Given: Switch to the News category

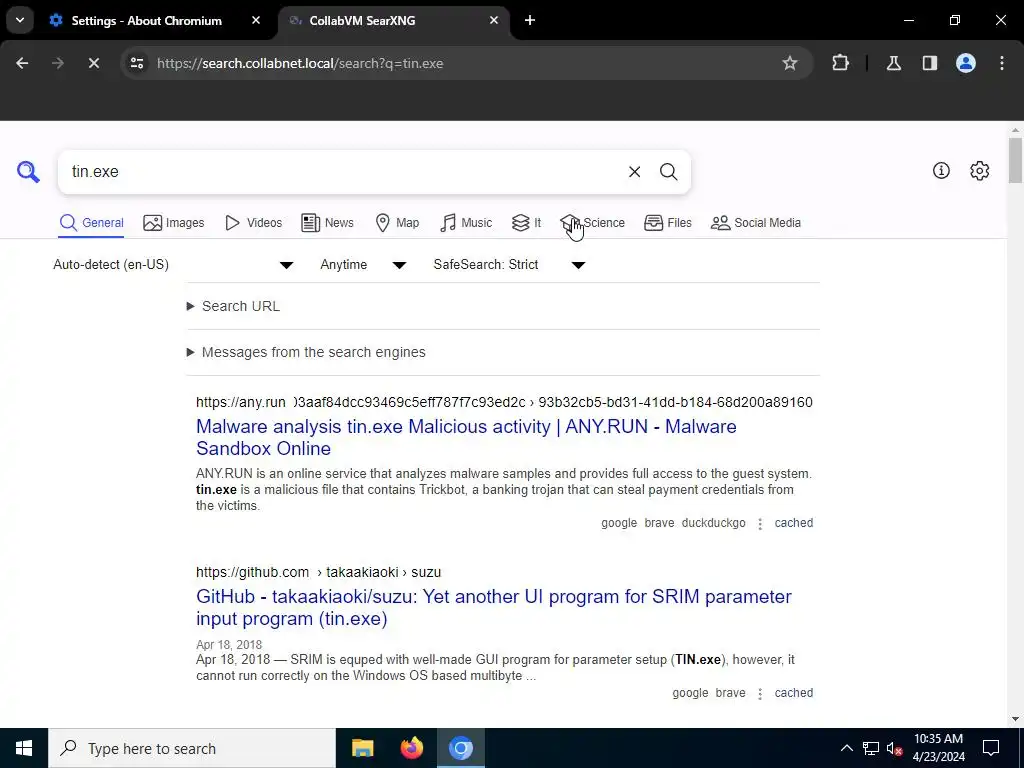Looking at the screenshot, I should coord(327,223).
